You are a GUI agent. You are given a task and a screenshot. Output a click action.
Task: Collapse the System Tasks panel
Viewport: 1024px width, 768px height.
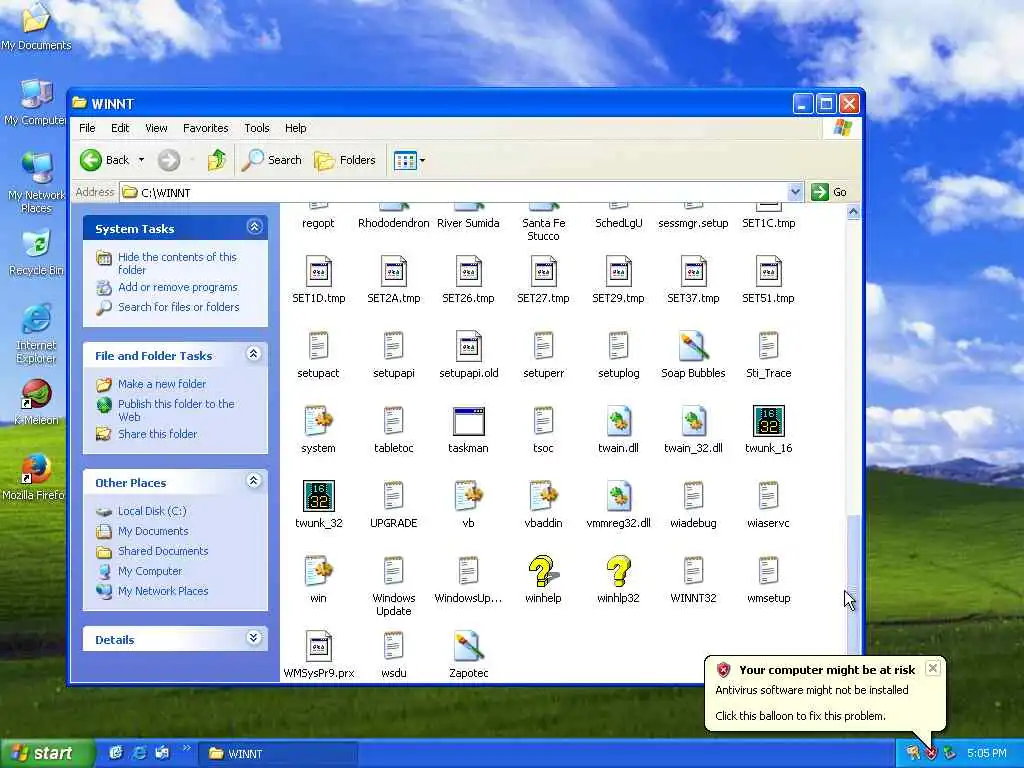pyautogui.click(x=255, y=227)
